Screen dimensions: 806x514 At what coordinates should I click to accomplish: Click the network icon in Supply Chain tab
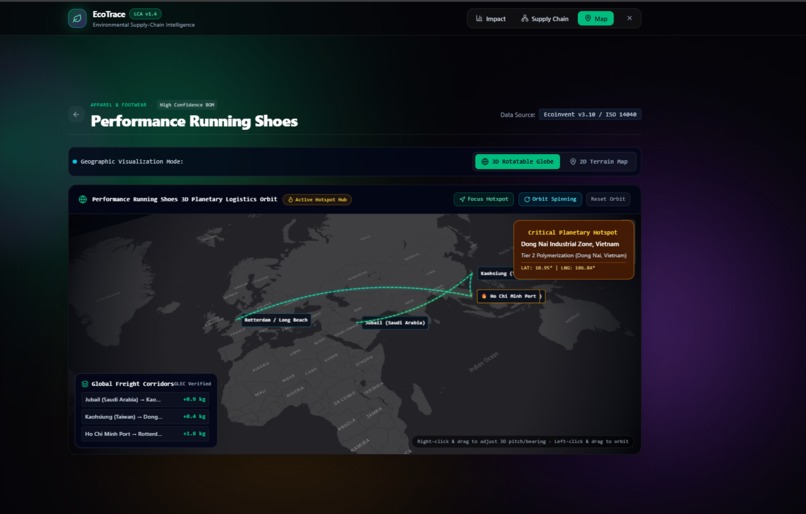(x=524, y=19)
